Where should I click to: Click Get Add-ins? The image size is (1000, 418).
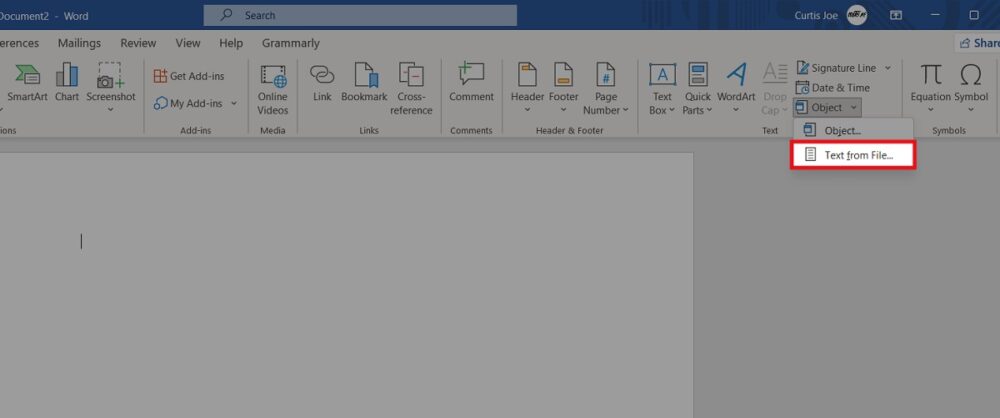coord(189,76)
